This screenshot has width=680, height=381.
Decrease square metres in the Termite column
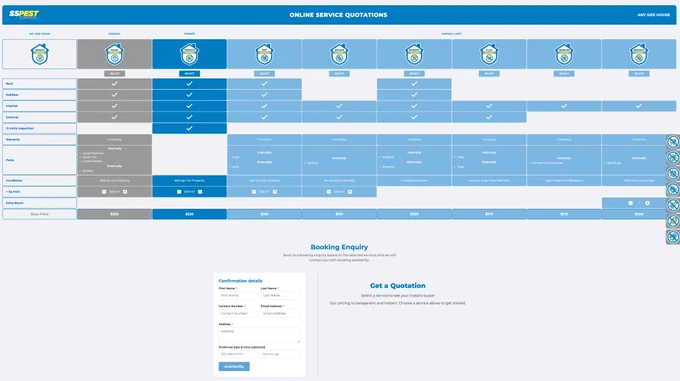coord(179,192)
